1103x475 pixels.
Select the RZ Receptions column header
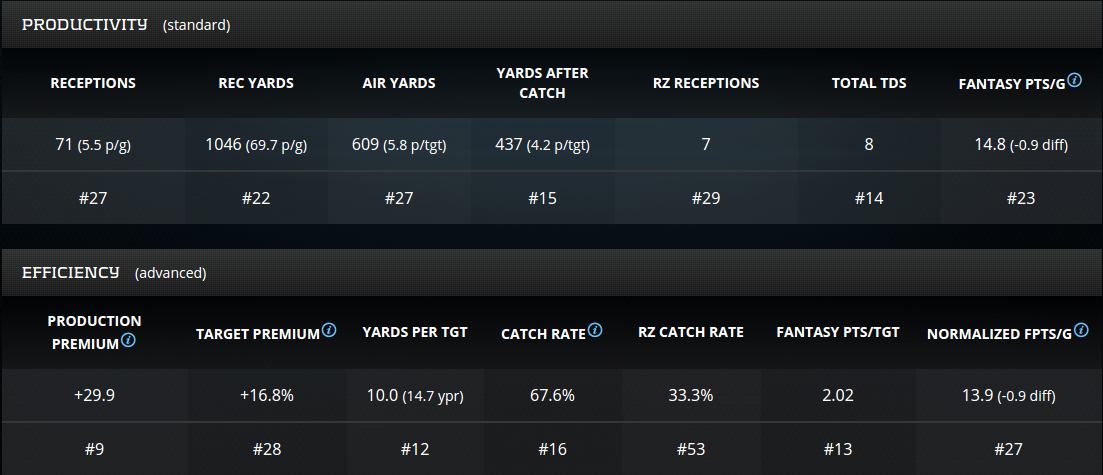point(706,83)
